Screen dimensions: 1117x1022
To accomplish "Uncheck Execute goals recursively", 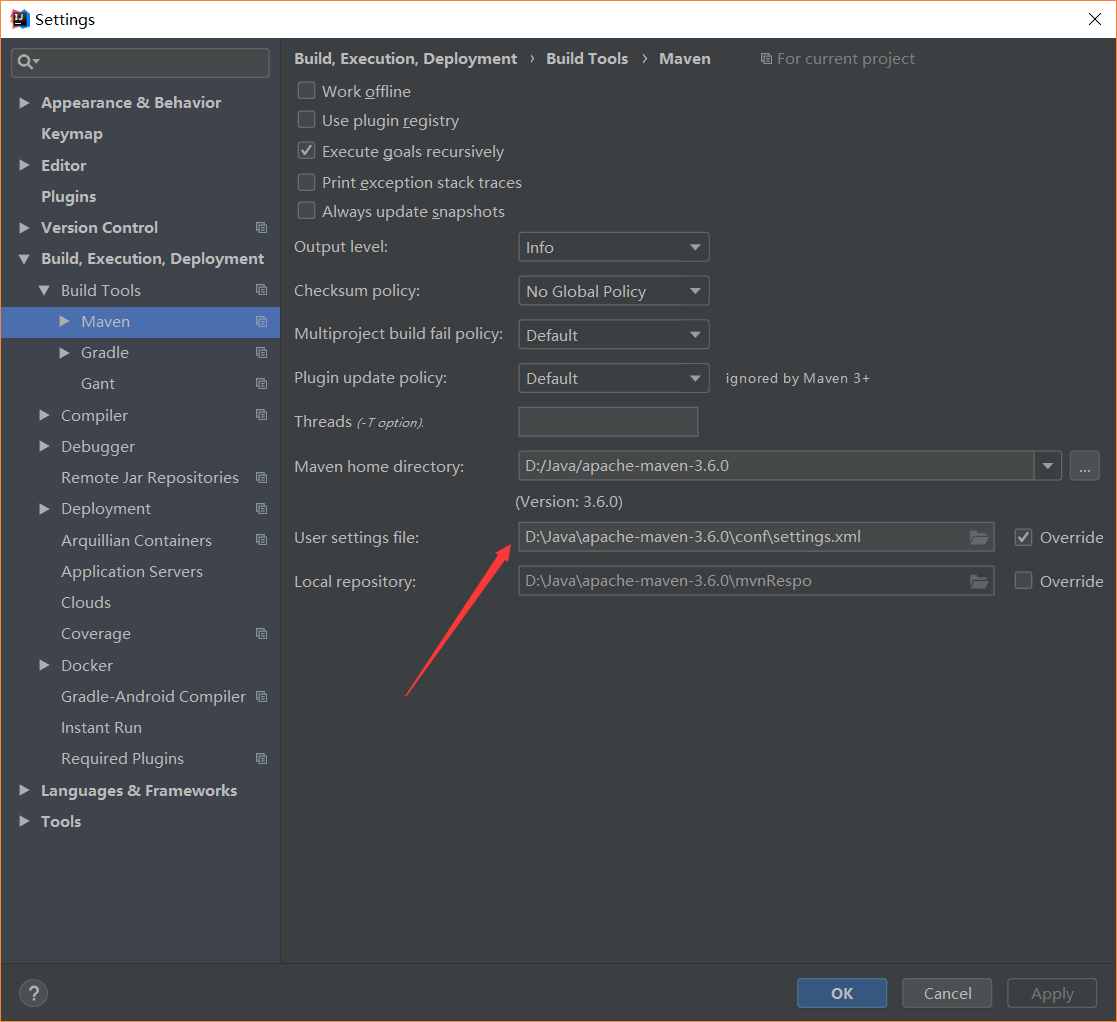I will coord(306,150).
